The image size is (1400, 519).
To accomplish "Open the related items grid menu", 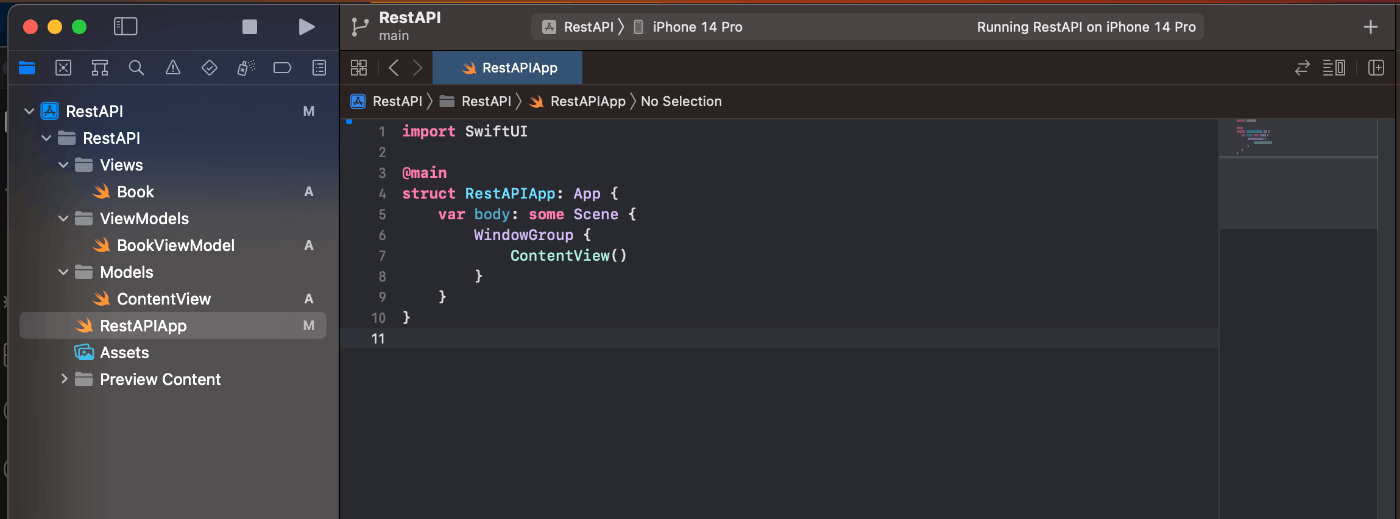I will pos(359,68).
